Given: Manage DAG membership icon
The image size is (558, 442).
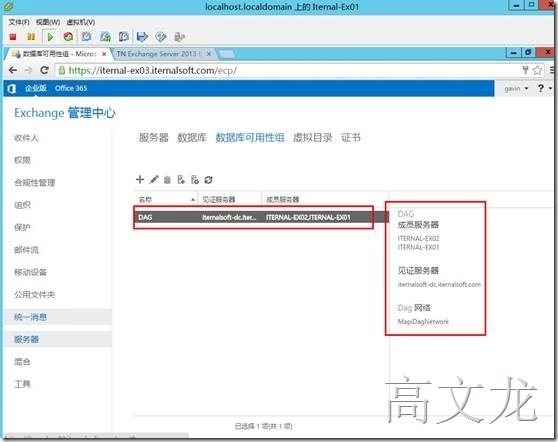Looking at the screenshot, I should (181, 180).
